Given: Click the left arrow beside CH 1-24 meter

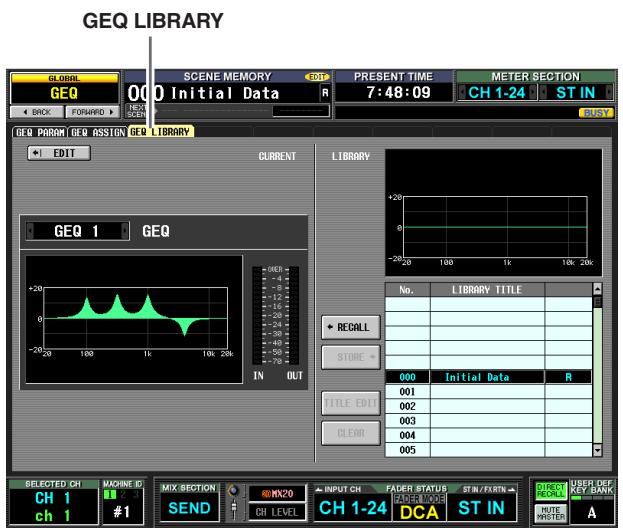Looking at the screenshot, I should 461,93.
